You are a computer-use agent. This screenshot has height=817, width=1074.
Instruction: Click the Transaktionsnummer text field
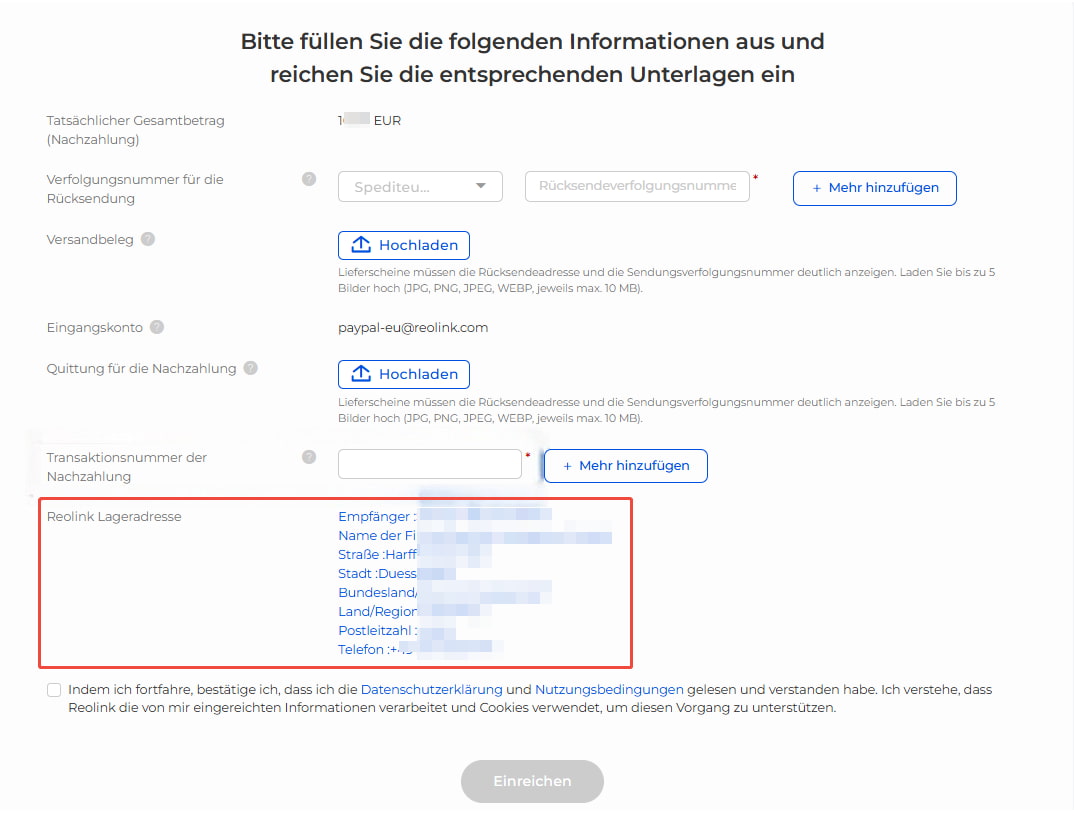click(x=430, y=464)
